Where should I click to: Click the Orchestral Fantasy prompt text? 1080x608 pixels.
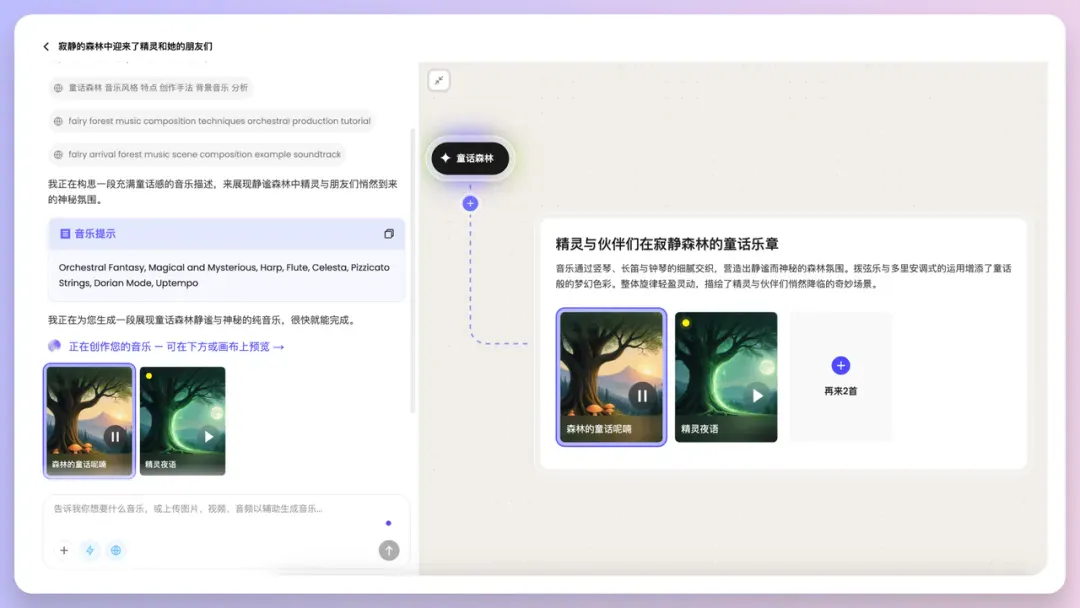click(x=224, y=275)
